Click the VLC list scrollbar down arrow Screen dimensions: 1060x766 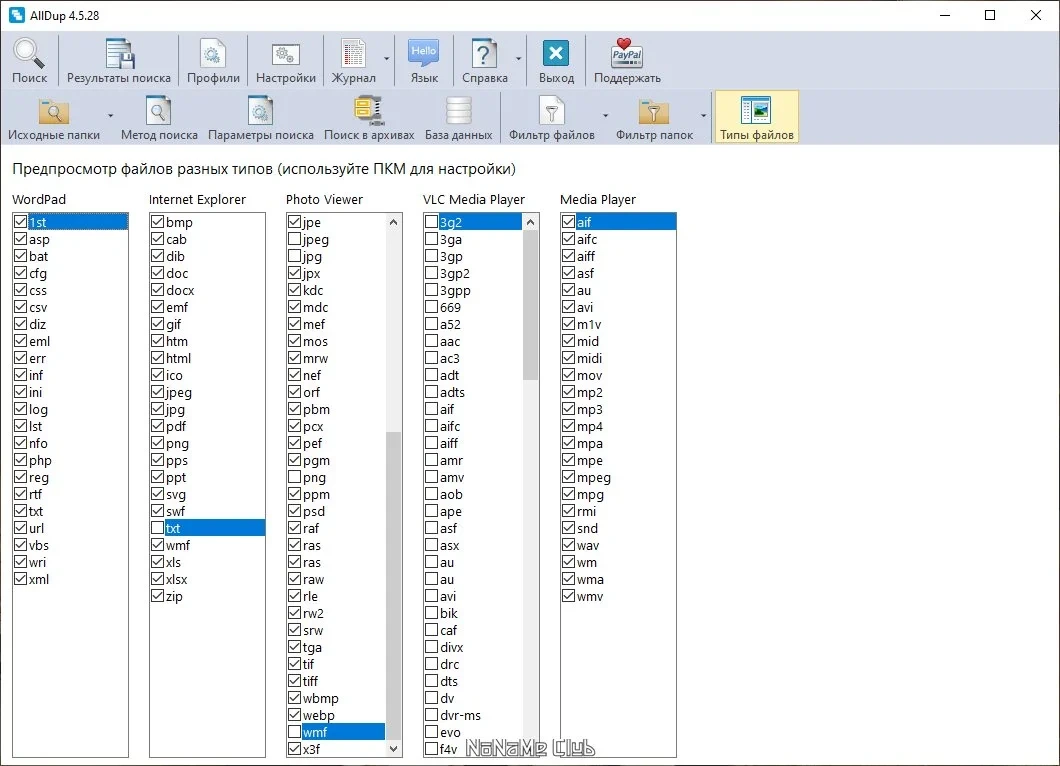[x=530, y=748]
